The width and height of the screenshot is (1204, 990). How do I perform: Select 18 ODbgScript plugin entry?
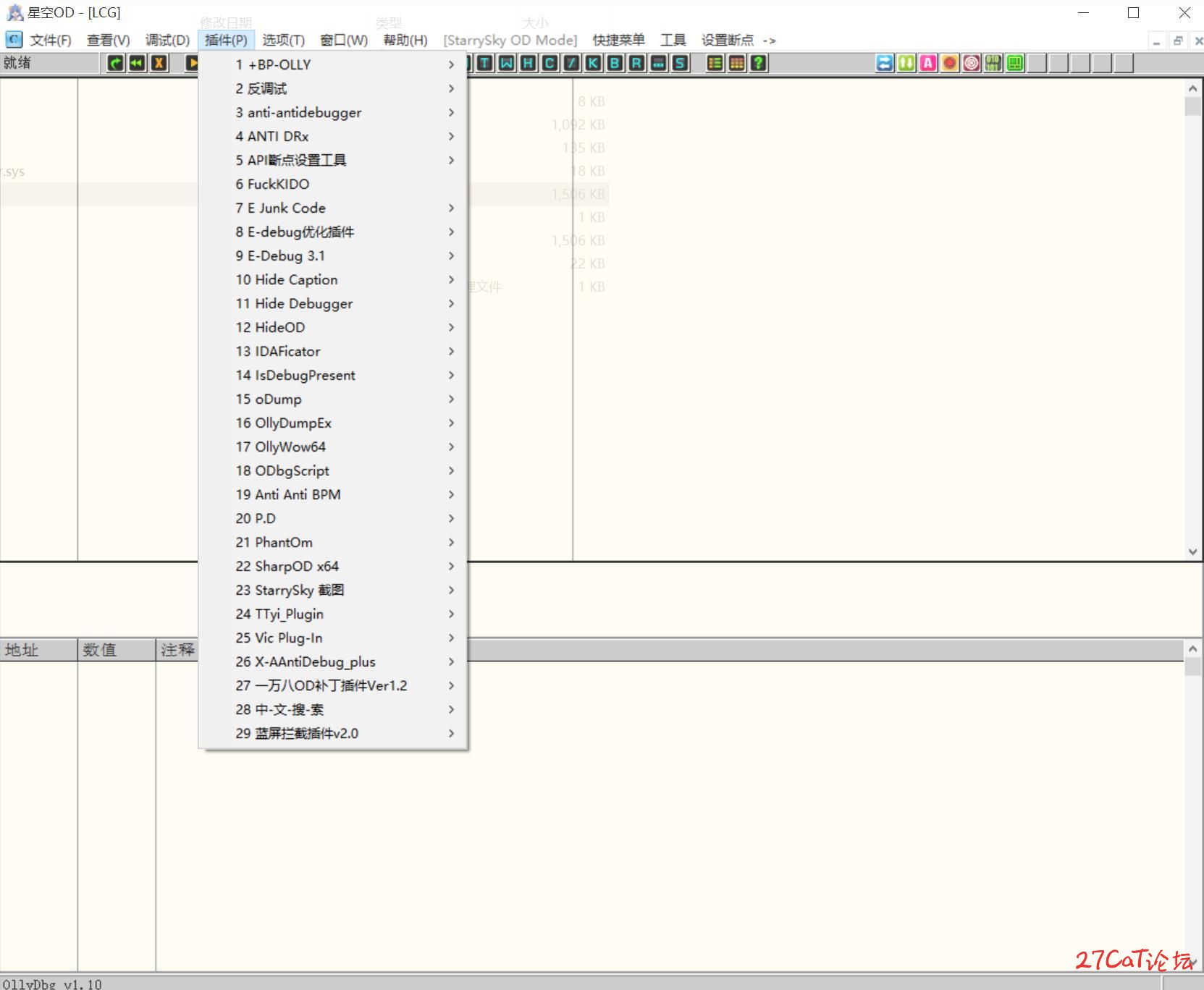click(333, 470)
